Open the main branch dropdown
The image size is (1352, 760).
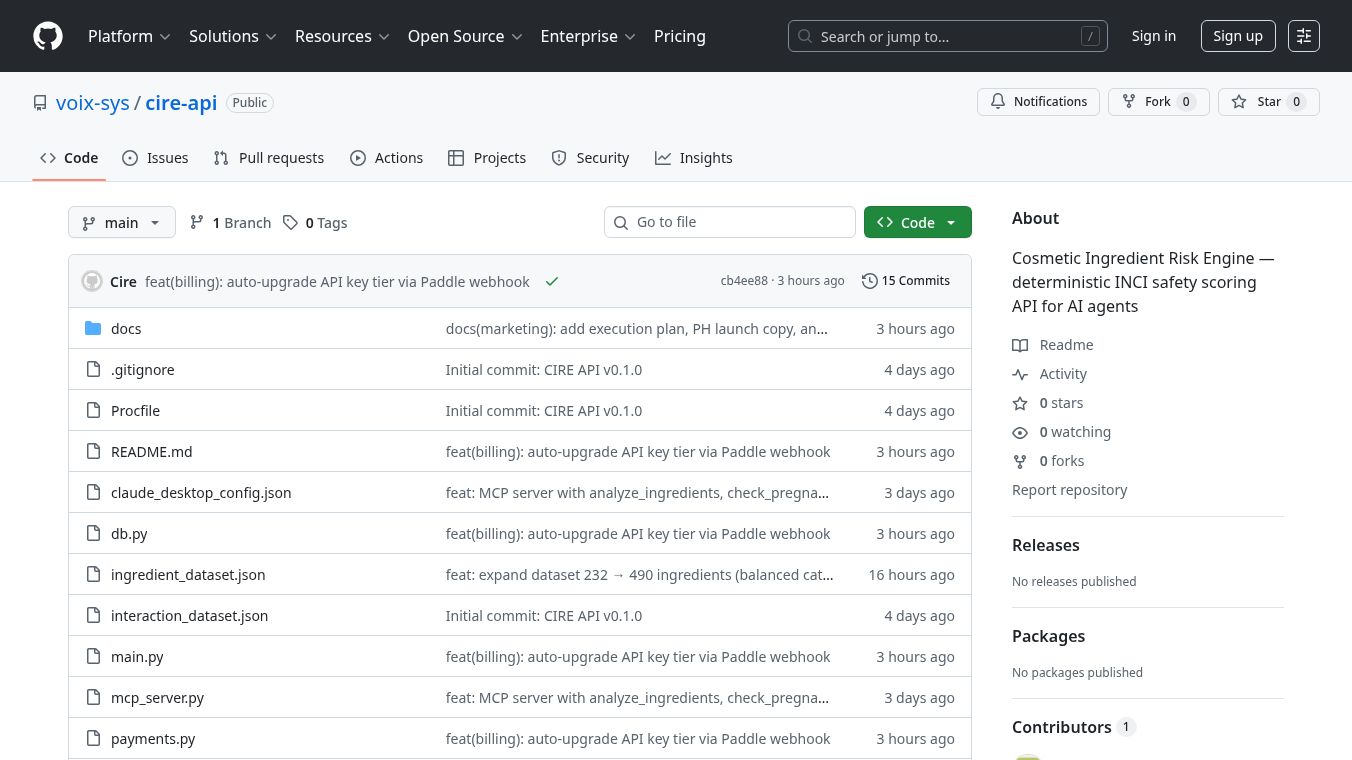121,223
